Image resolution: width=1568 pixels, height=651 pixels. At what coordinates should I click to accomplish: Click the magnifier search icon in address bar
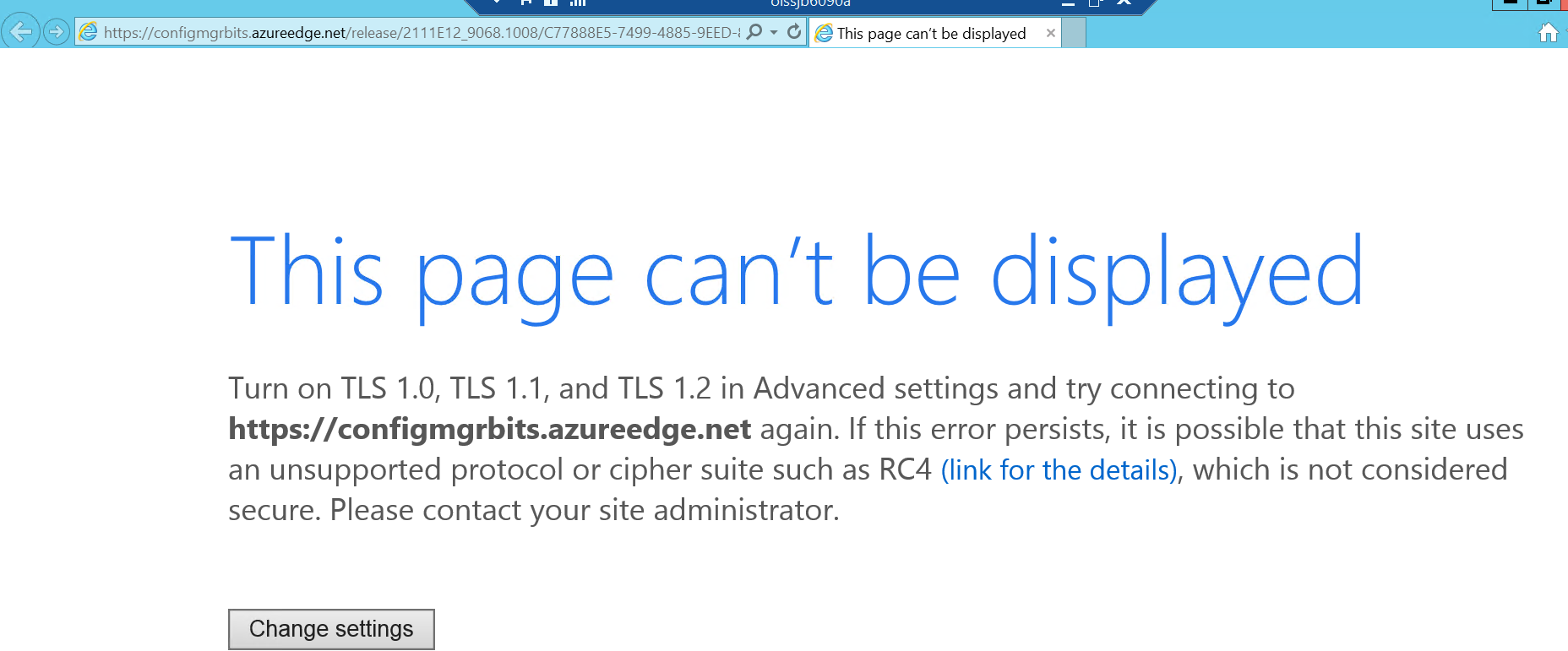coord(754,32)
